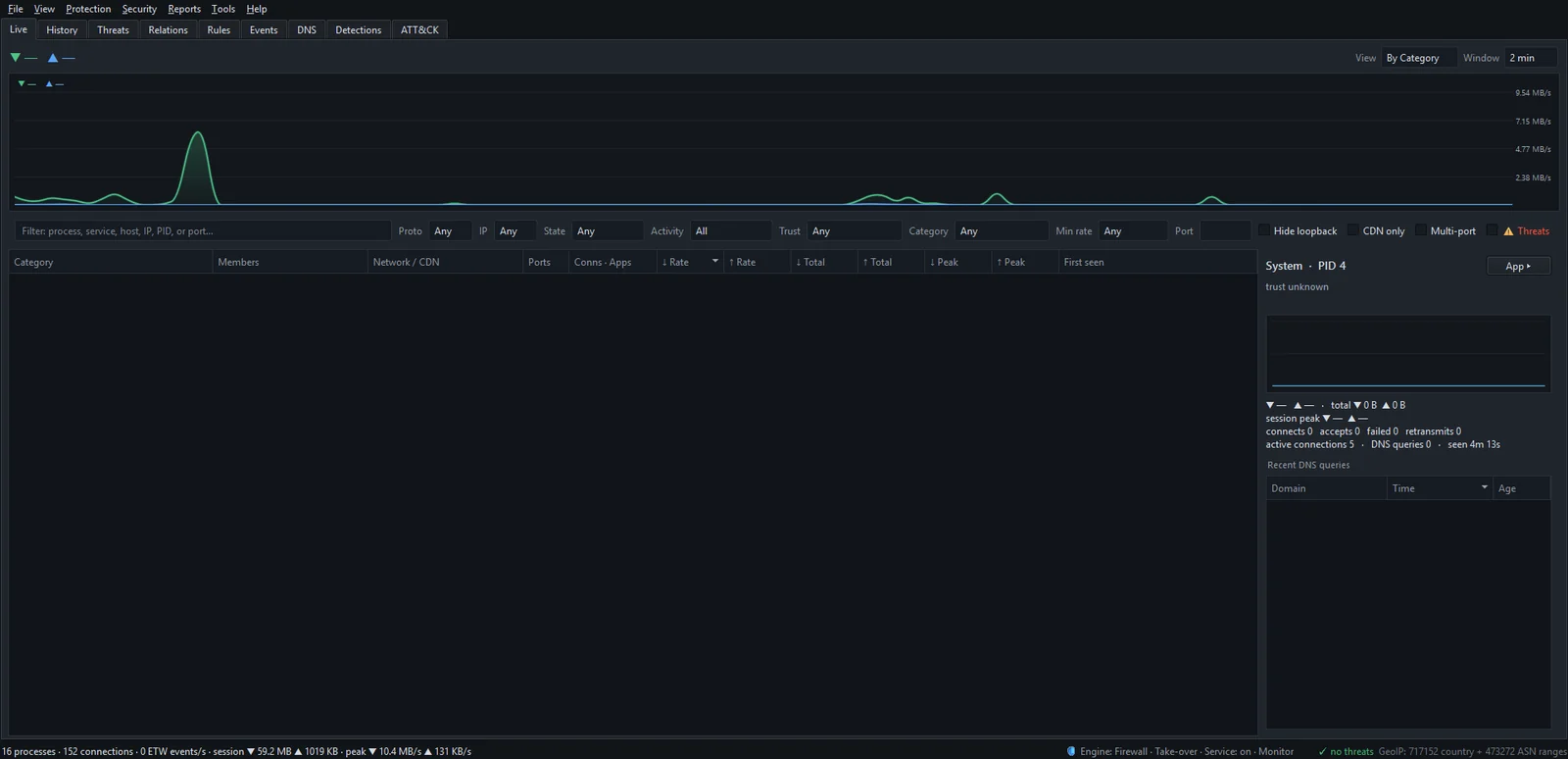Screen dimensions: 1568x759
Task: Open the Proto filter dropdown
Action: coord(450,231)
